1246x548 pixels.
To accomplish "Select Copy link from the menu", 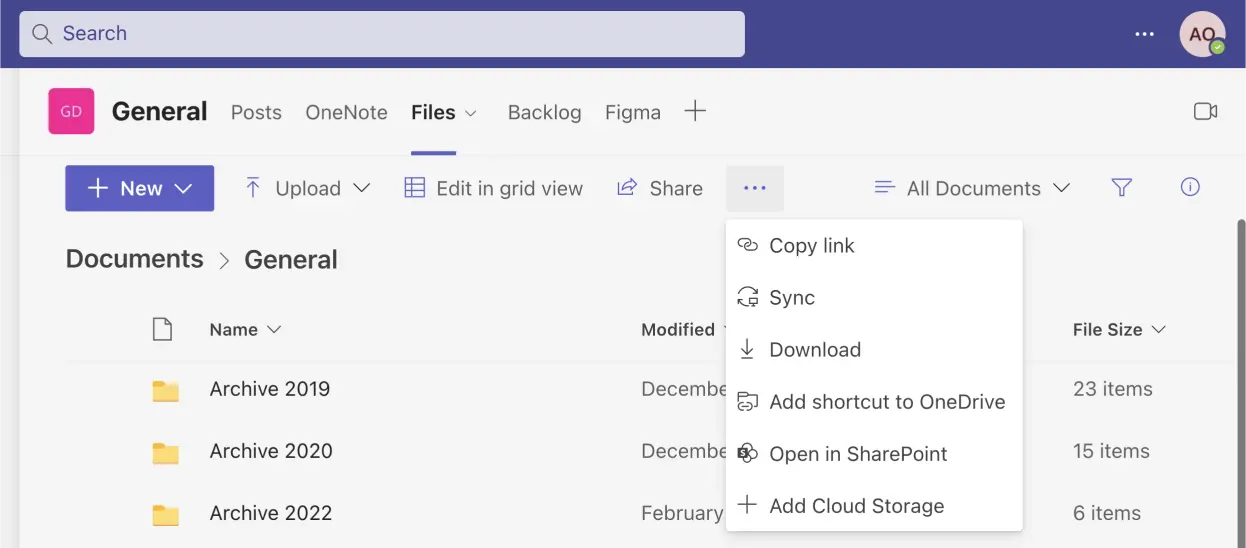I will pyautogui.click(x=811, y=246).
